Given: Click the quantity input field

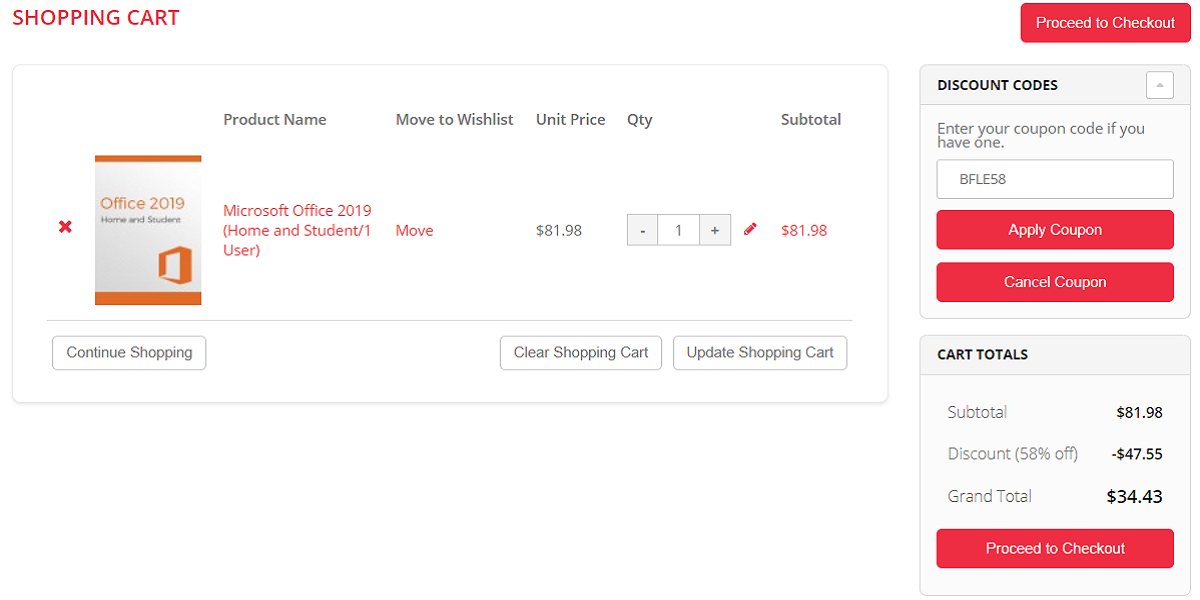Looking at the screenshot, I should point(678,230).
